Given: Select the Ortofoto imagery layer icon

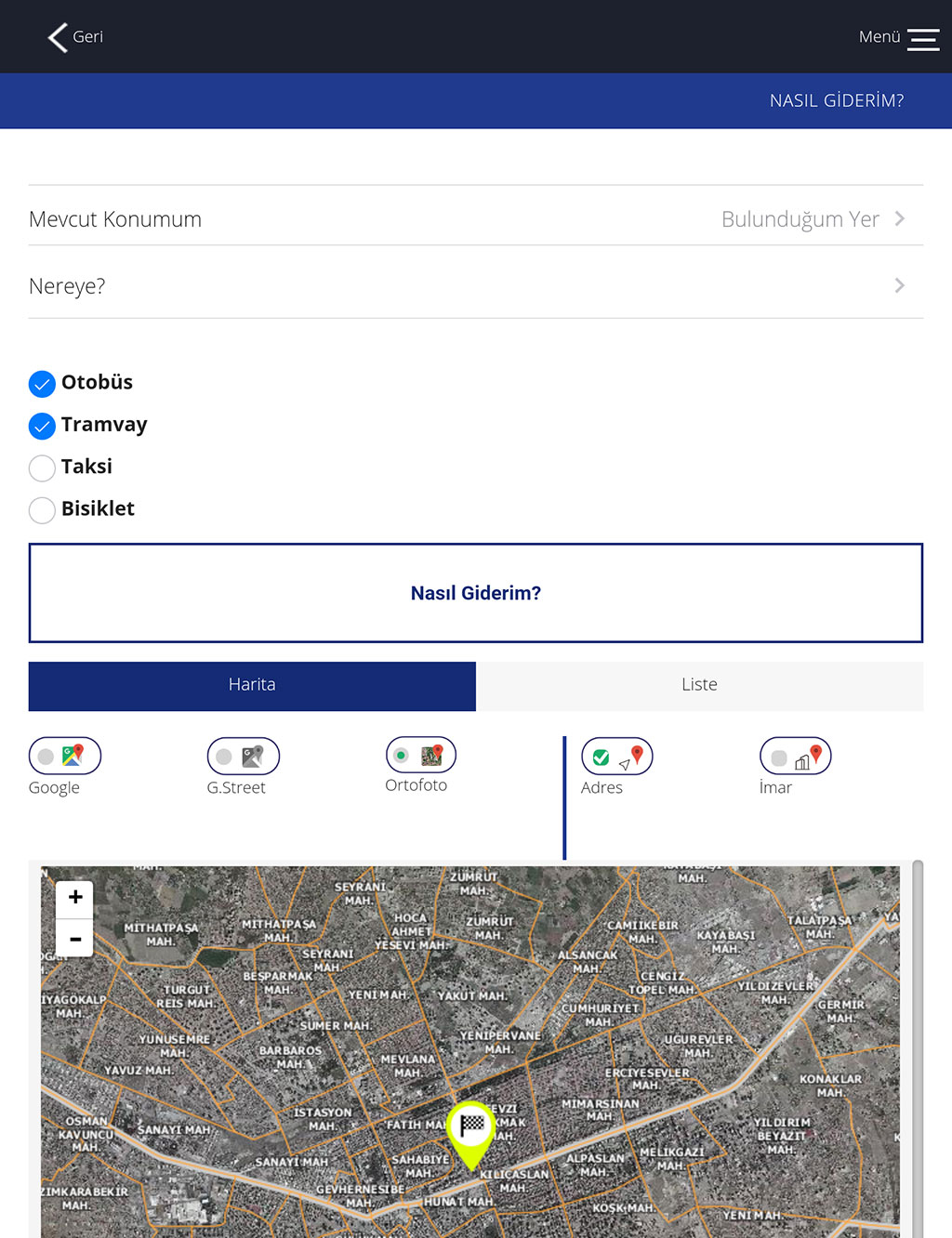Looking at the screenshot, I should [421, 755].
